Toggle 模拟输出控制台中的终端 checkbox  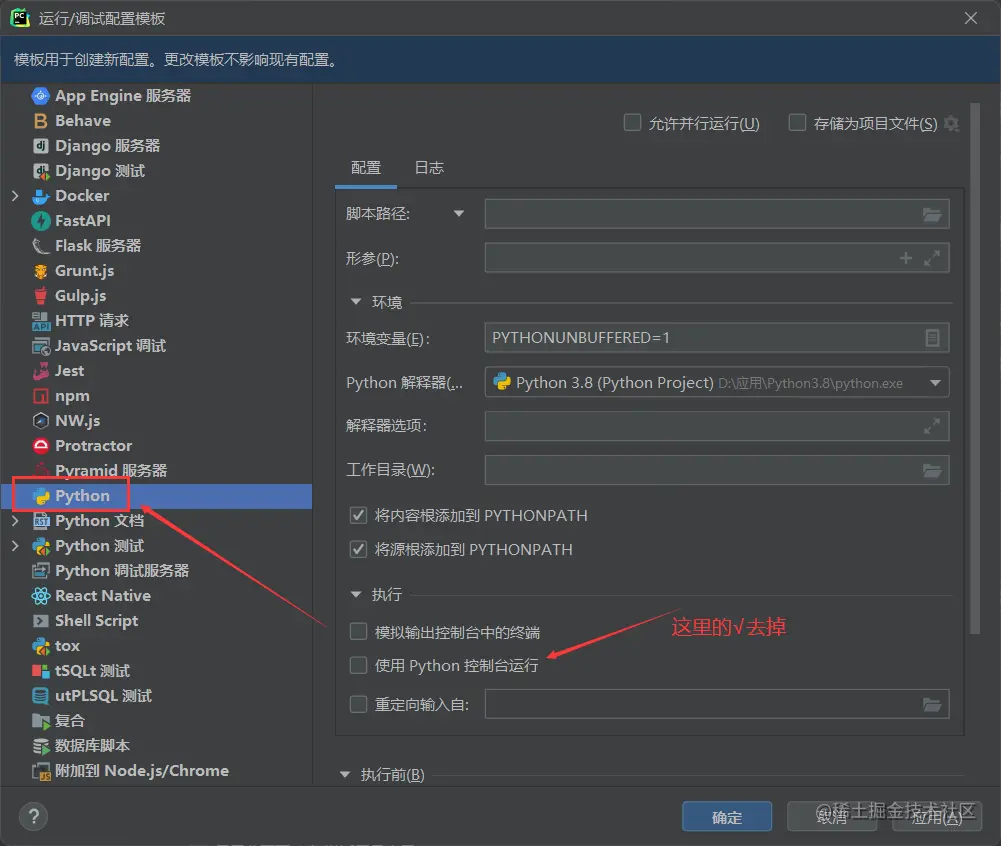(358, 632)
